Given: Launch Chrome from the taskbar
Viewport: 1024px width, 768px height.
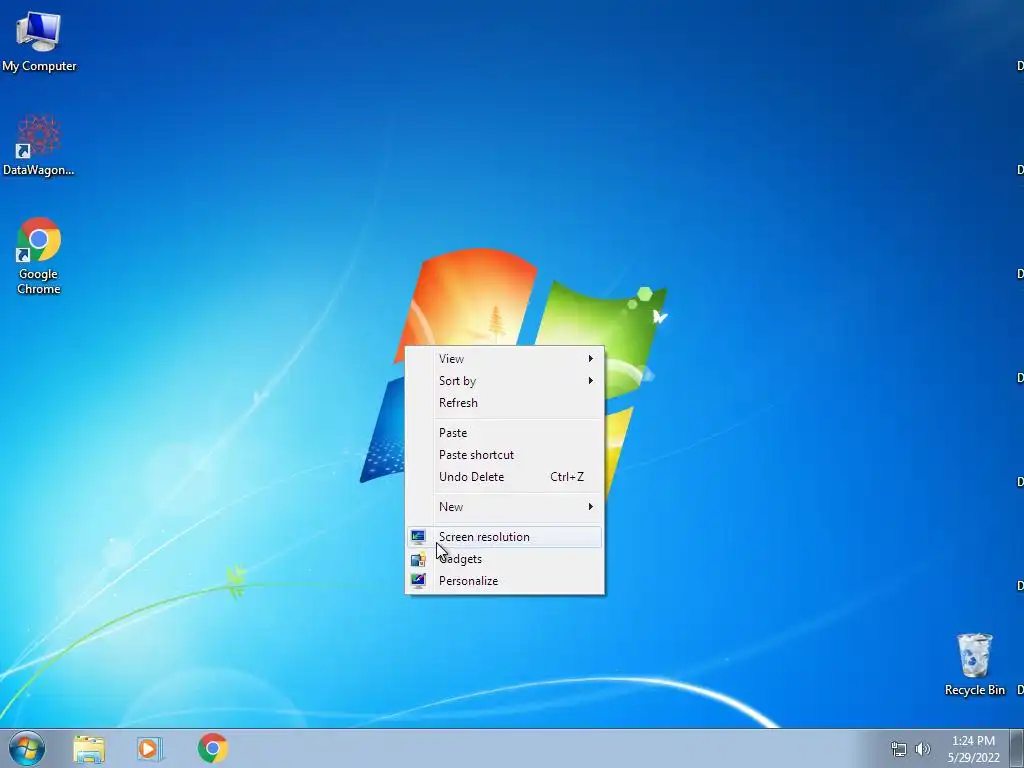Looking at the screenshot, I should pos(213,748).
